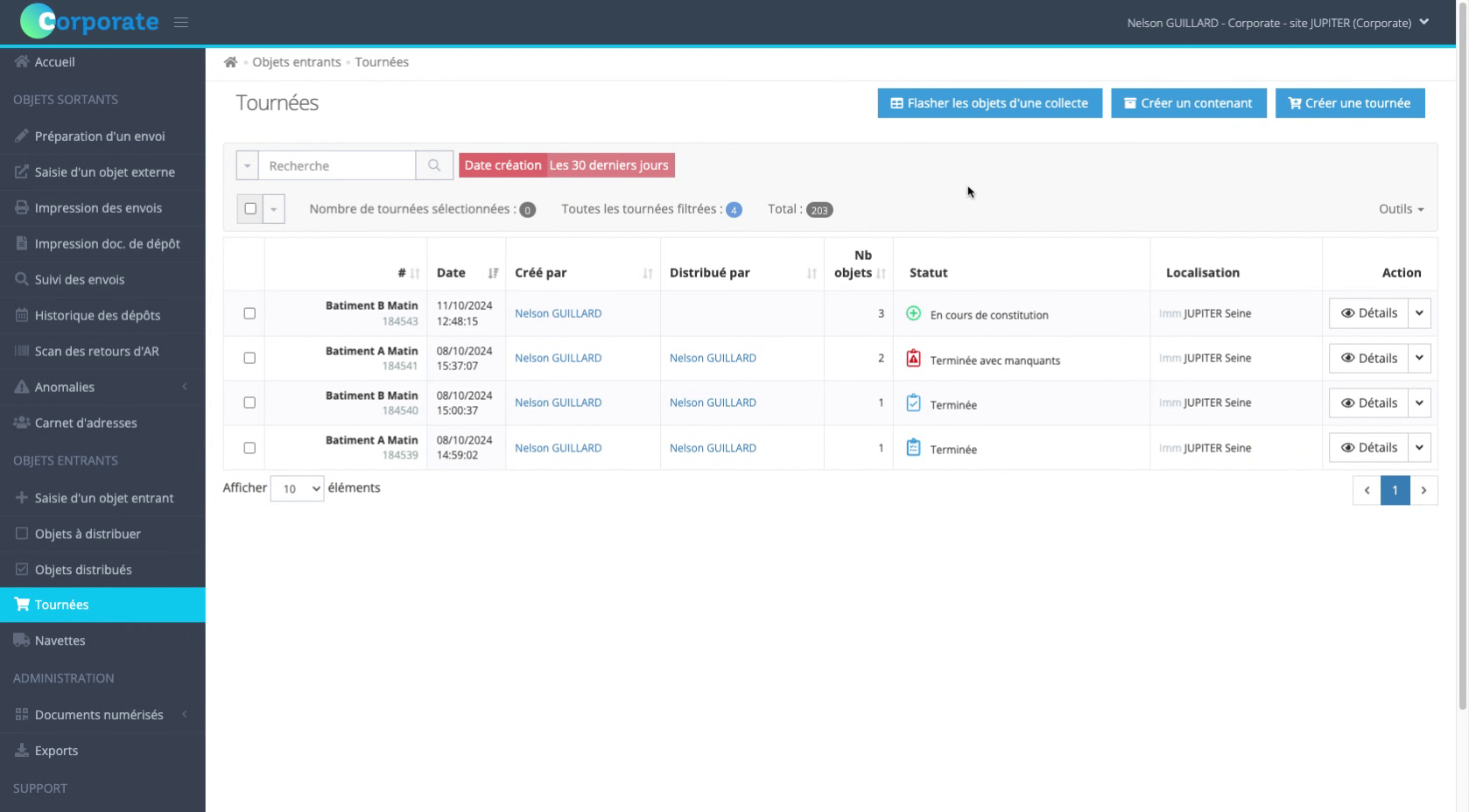Sort by Distribué par column arrows
Screen dimensions: 1469x812
click(x=812, y=273)
